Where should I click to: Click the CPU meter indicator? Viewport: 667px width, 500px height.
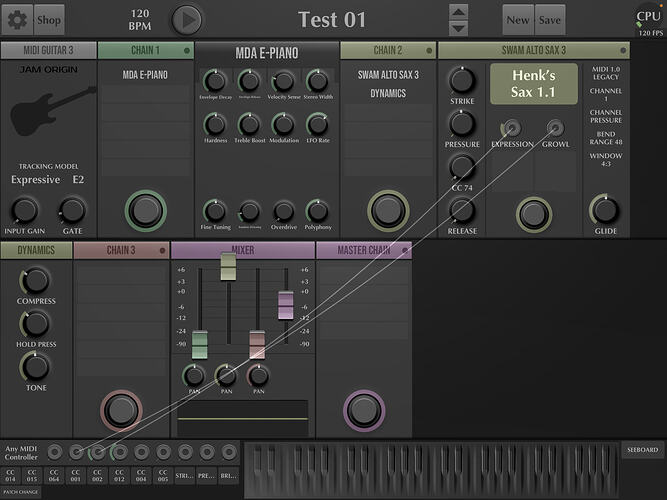(649, 20)
